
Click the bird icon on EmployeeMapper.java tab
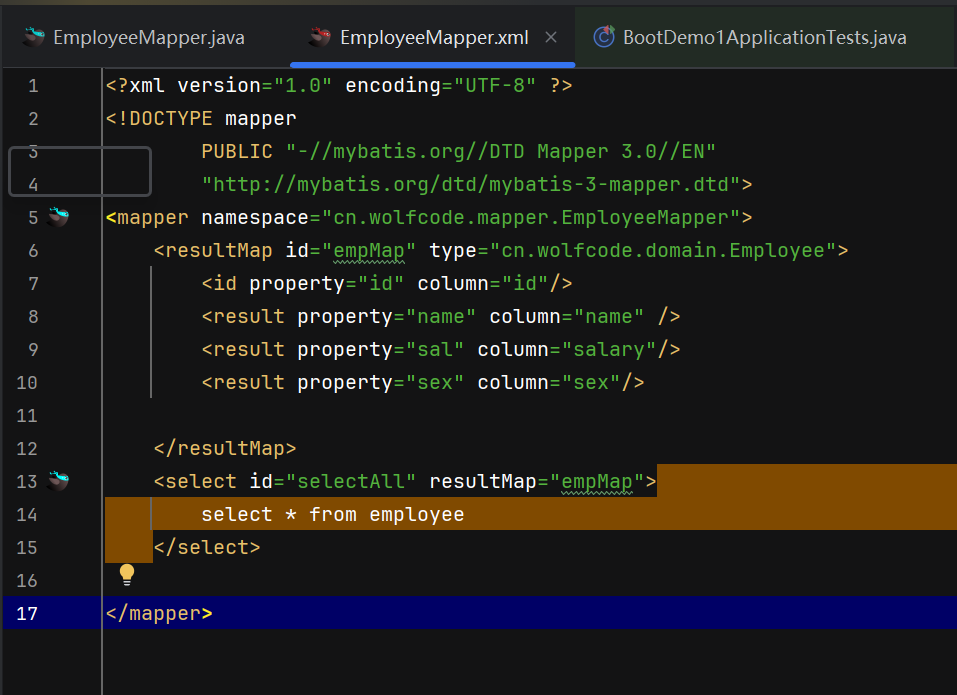click(34, 37)
